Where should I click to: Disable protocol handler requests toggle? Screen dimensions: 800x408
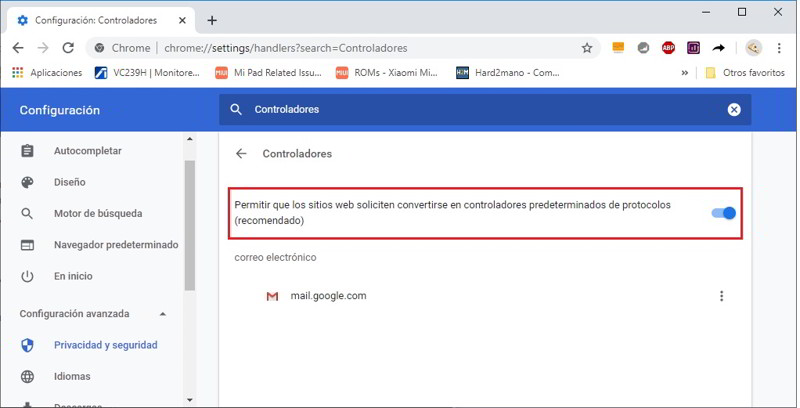723,213
